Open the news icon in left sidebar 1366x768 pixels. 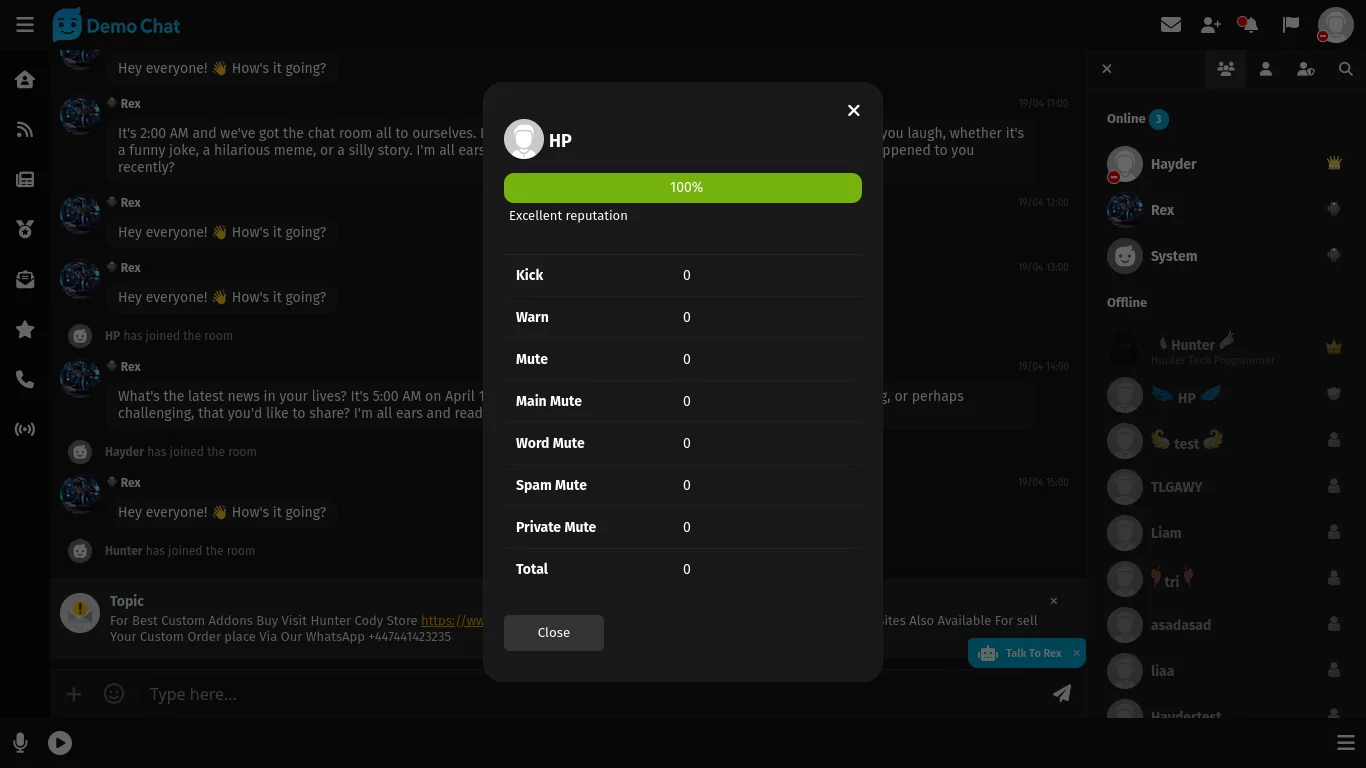[25, 180]
